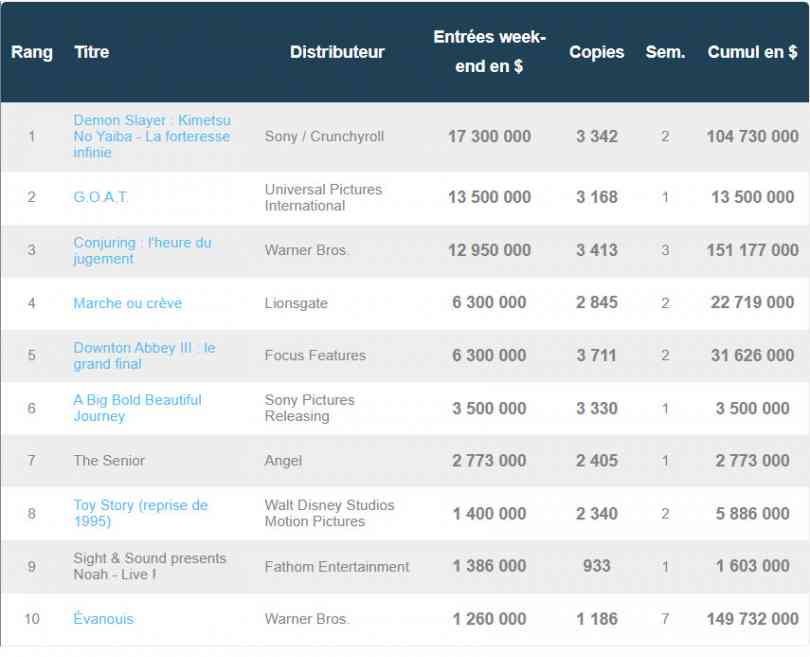Select The Senior title text

click(x=109, y=460)
